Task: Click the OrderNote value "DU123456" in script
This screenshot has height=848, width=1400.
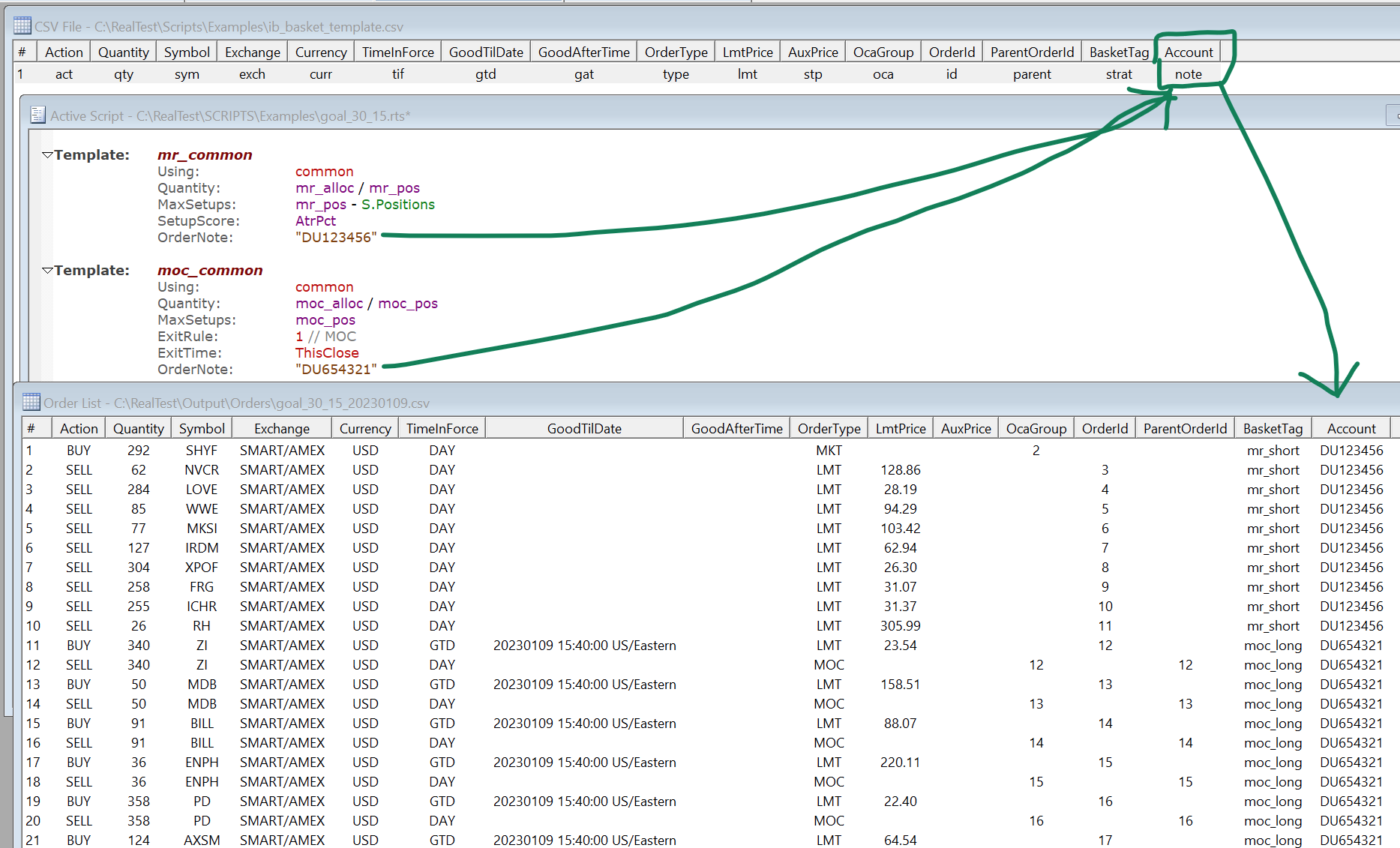Action: point(336,238)
